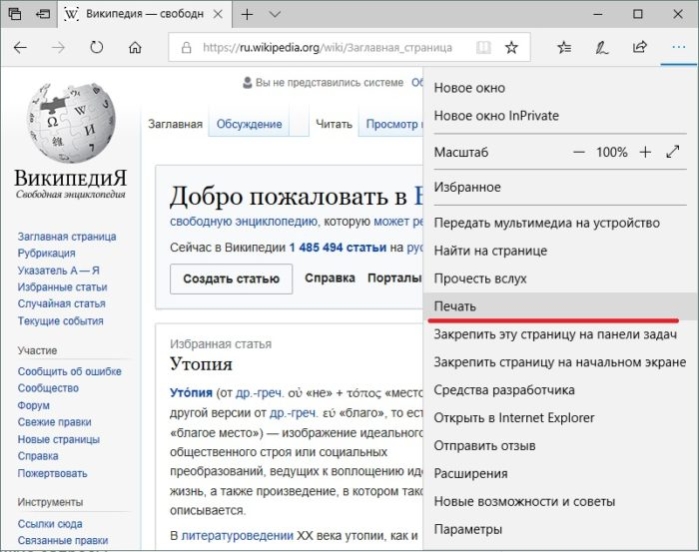
Task: Go back with the back arrow
Action: (20, 47)
